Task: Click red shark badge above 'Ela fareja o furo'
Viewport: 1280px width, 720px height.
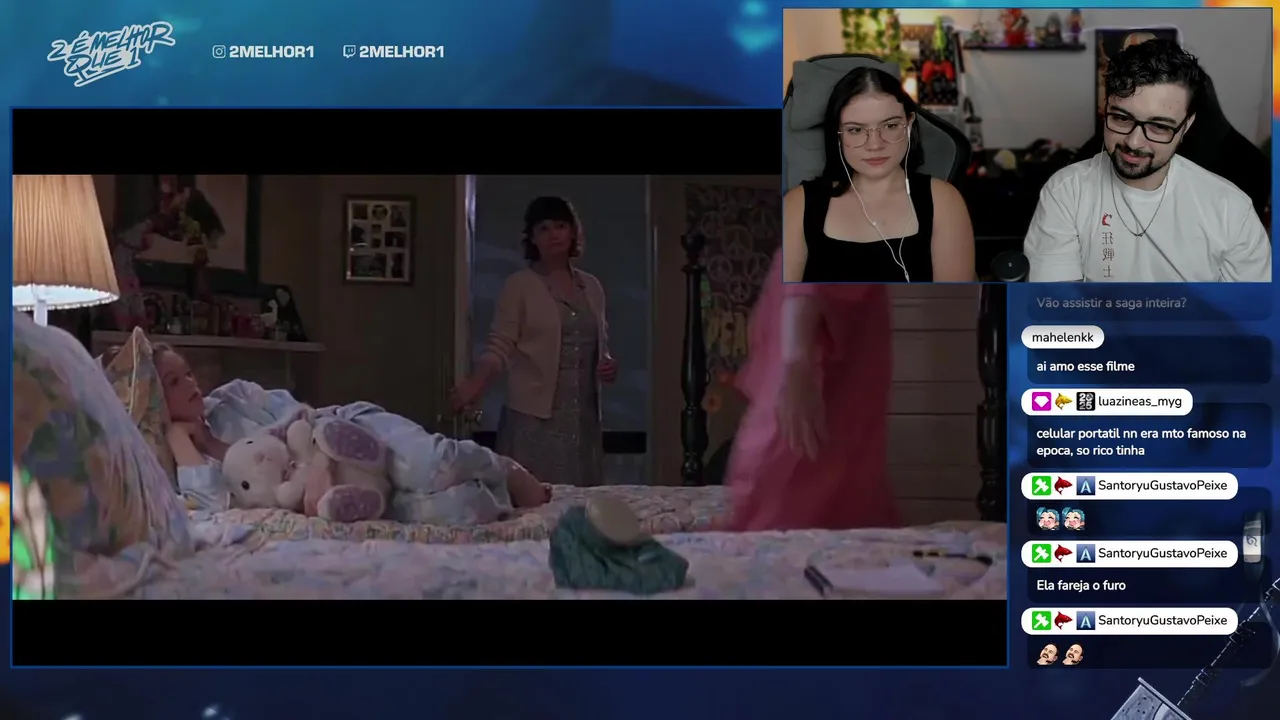Action: point(1063,554)
